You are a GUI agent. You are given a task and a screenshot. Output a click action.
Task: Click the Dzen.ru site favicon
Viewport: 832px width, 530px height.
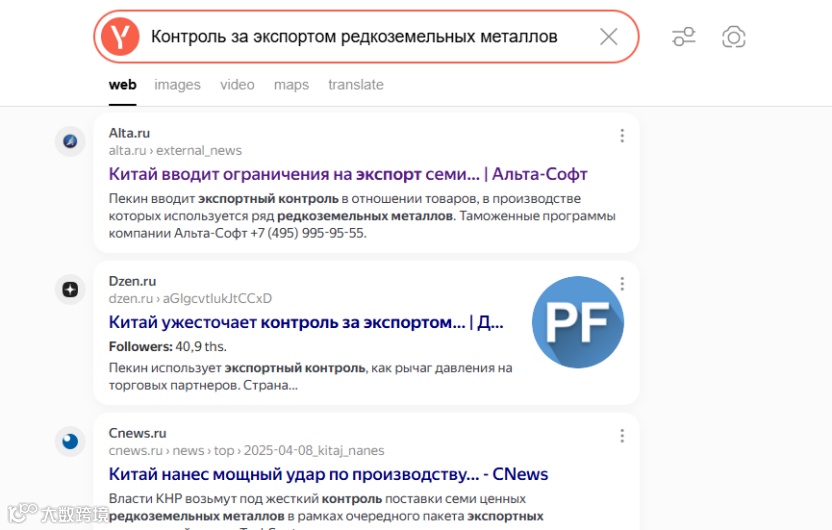coord(70,289)
